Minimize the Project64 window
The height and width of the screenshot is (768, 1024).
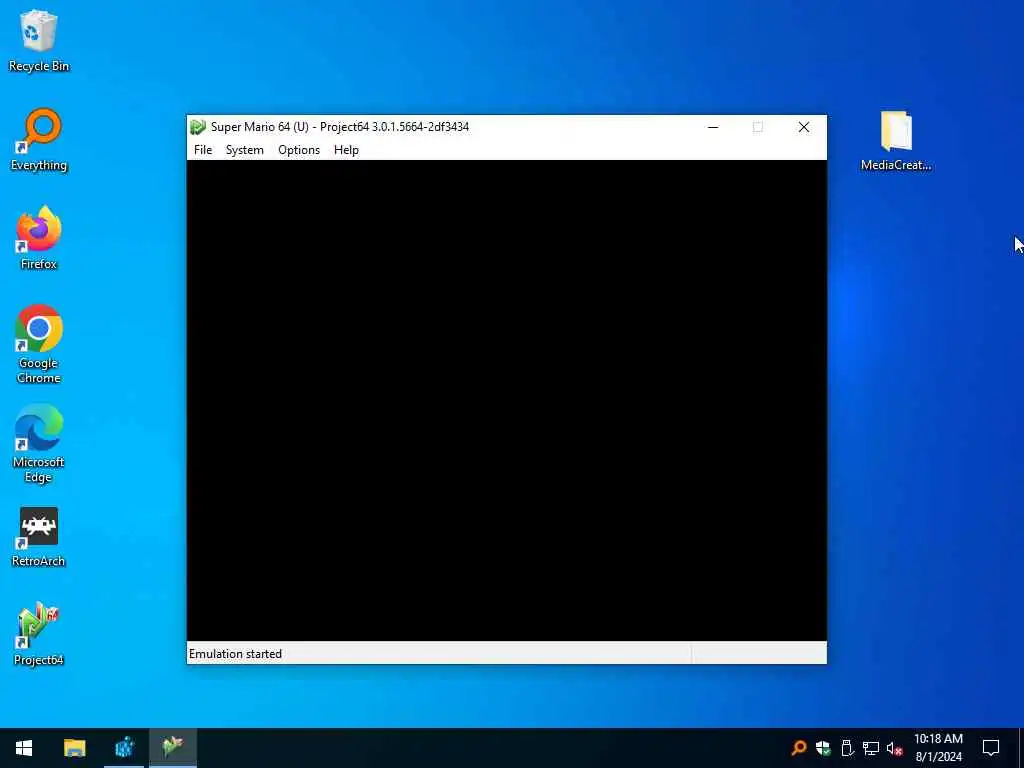pos(713,127)
